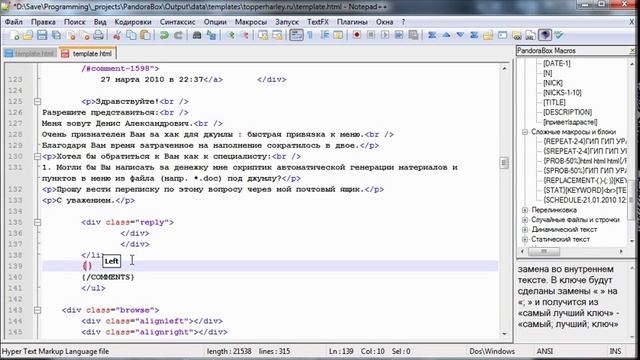Collapse the fold at line 130
The width and height of the screenshot is (640, 360).
click(x=37, y=156)
